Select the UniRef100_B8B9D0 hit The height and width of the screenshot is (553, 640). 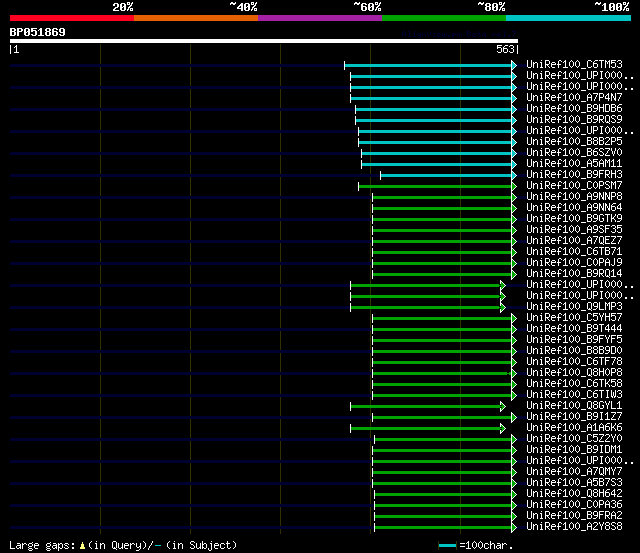pos(574,351)
